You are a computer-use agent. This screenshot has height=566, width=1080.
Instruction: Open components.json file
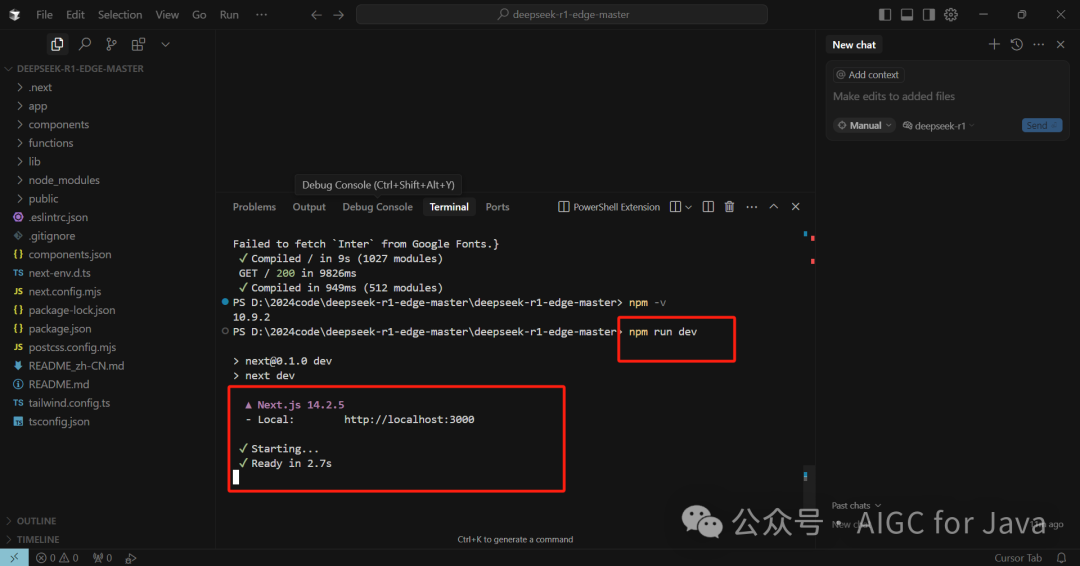(x=70, y=255)
